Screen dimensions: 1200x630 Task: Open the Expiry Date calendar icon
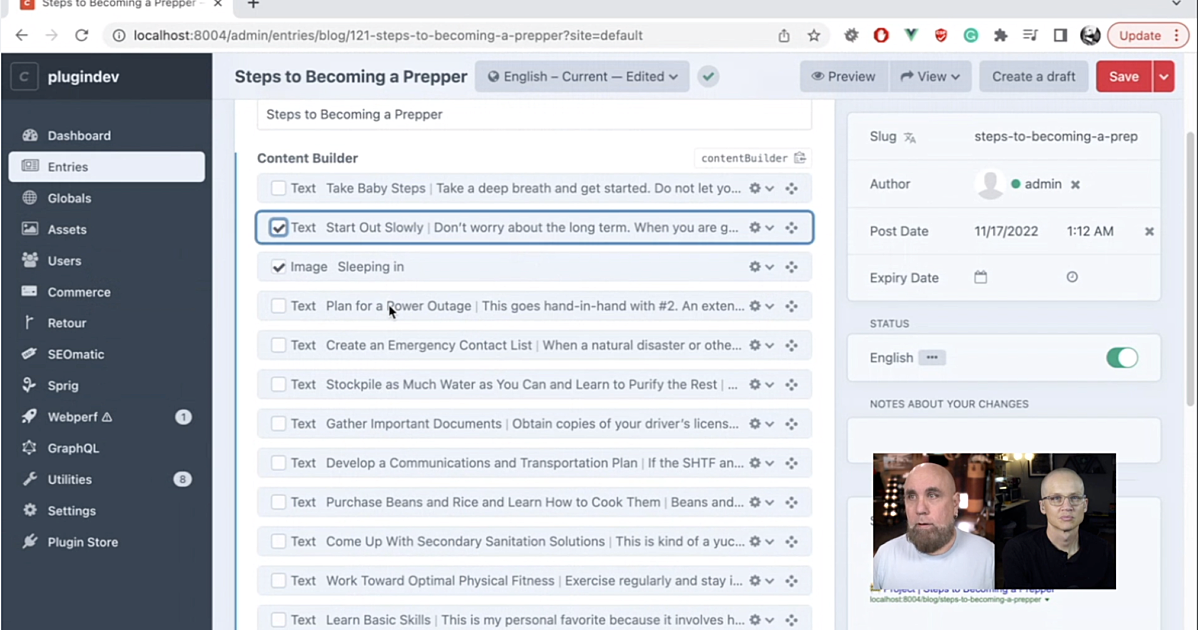pyautogui.click(x=980, y=277)
